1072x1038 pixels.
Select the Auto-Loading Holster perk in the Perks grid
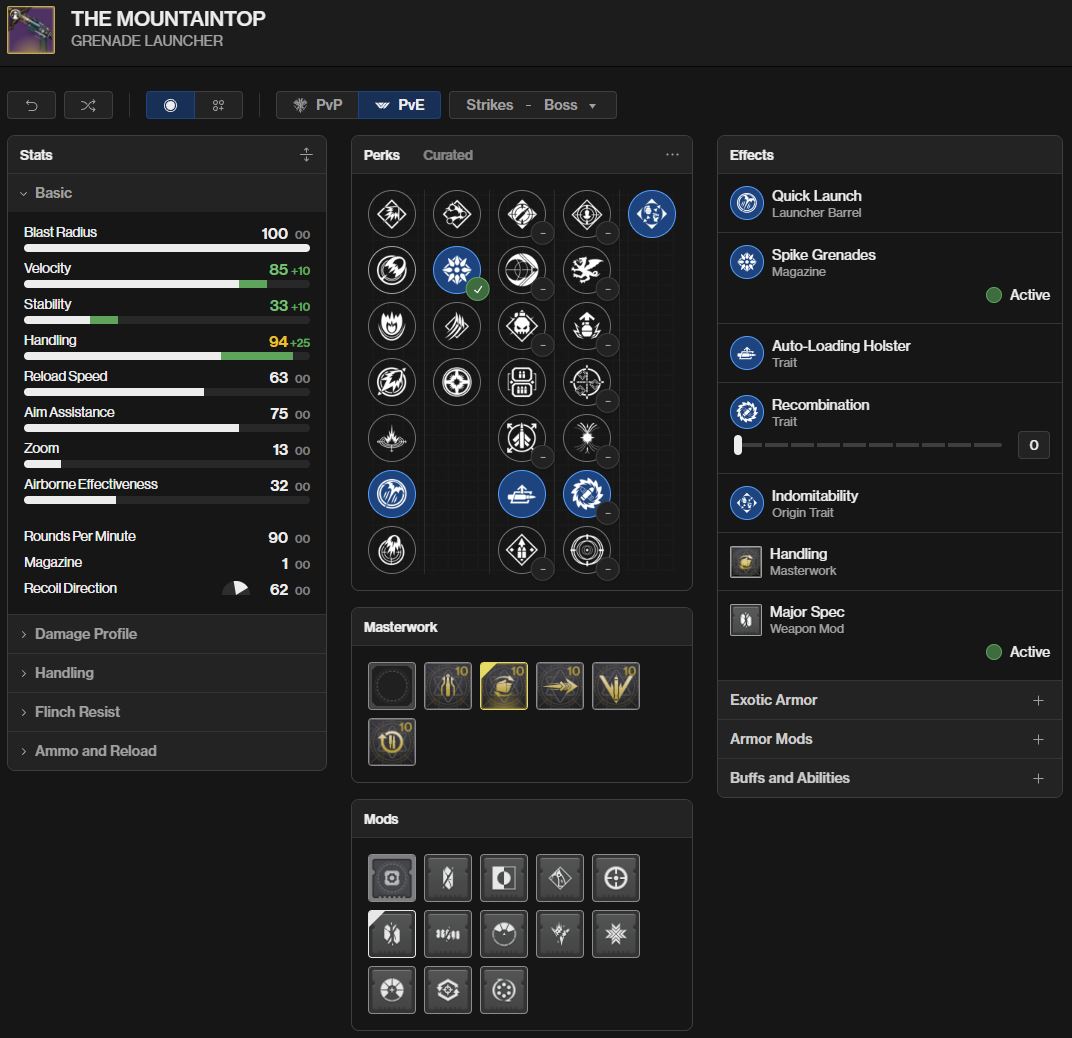522,494
